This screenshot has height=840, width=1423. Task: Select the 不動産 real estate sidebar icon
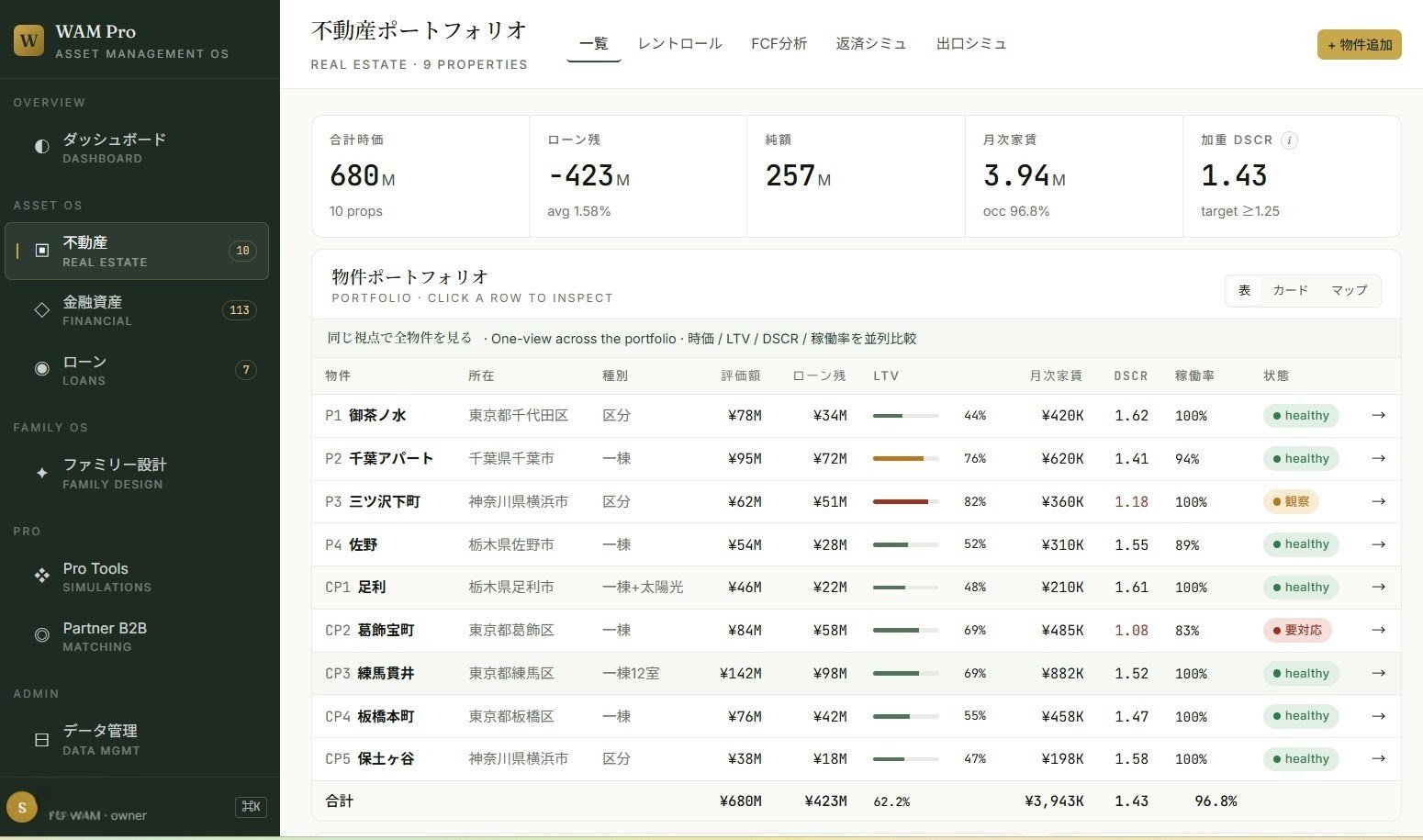41,250
